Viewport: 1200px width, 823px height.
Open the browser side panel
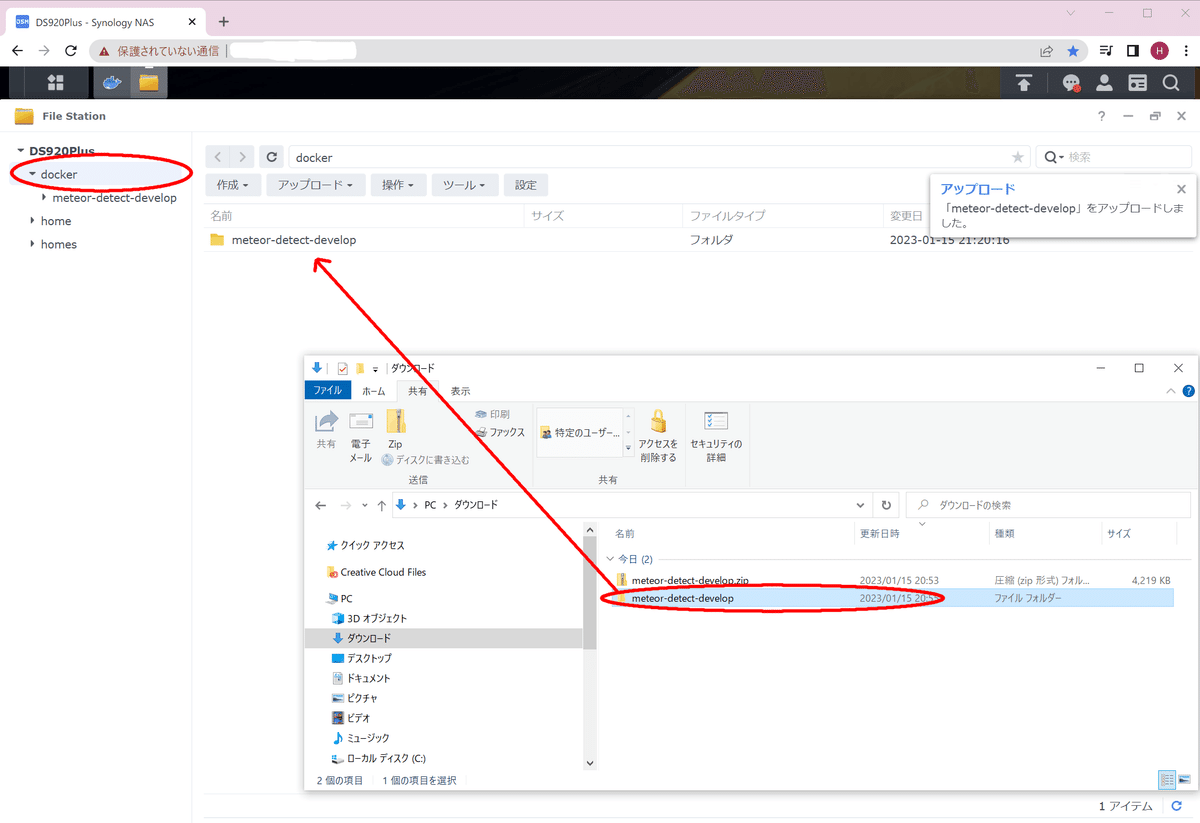1133,50
